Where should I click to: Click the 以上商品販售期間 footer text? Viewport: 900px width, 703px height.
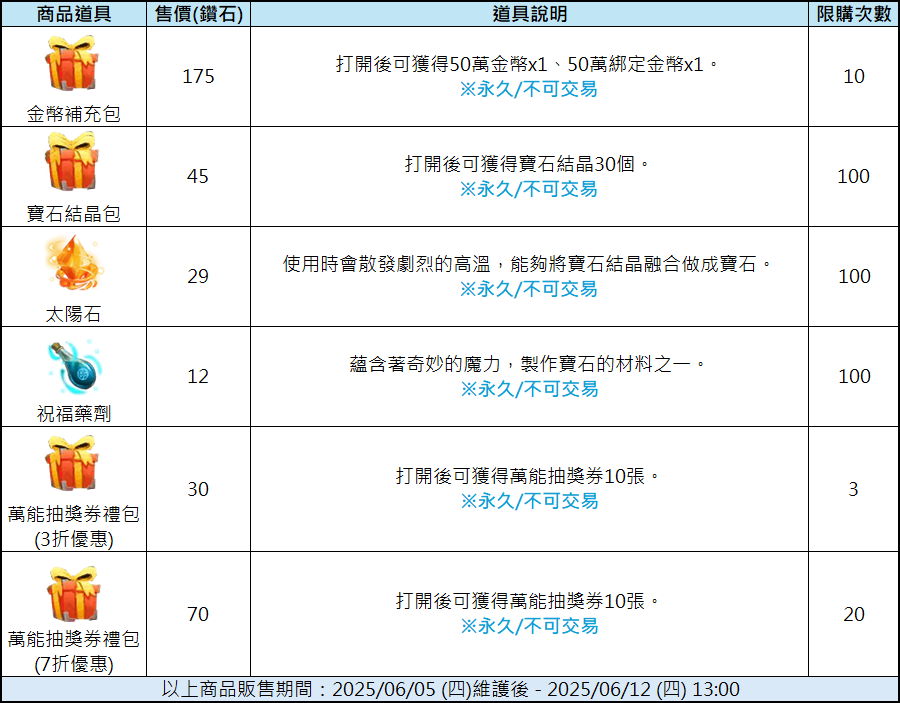click(x=450, y=689)
